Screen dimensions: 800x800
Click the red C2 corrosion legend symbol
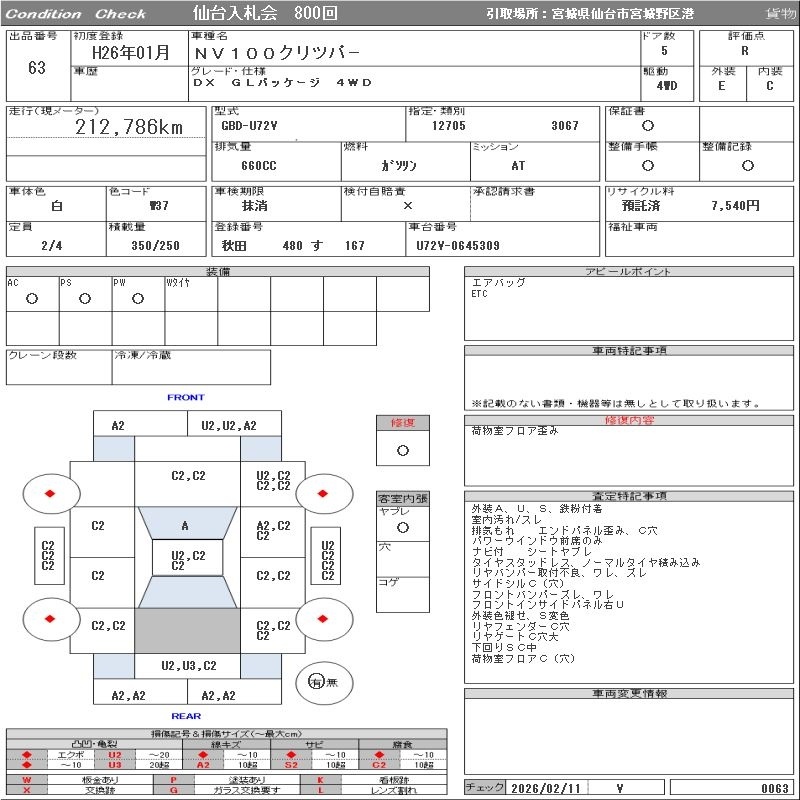point(379,765)
